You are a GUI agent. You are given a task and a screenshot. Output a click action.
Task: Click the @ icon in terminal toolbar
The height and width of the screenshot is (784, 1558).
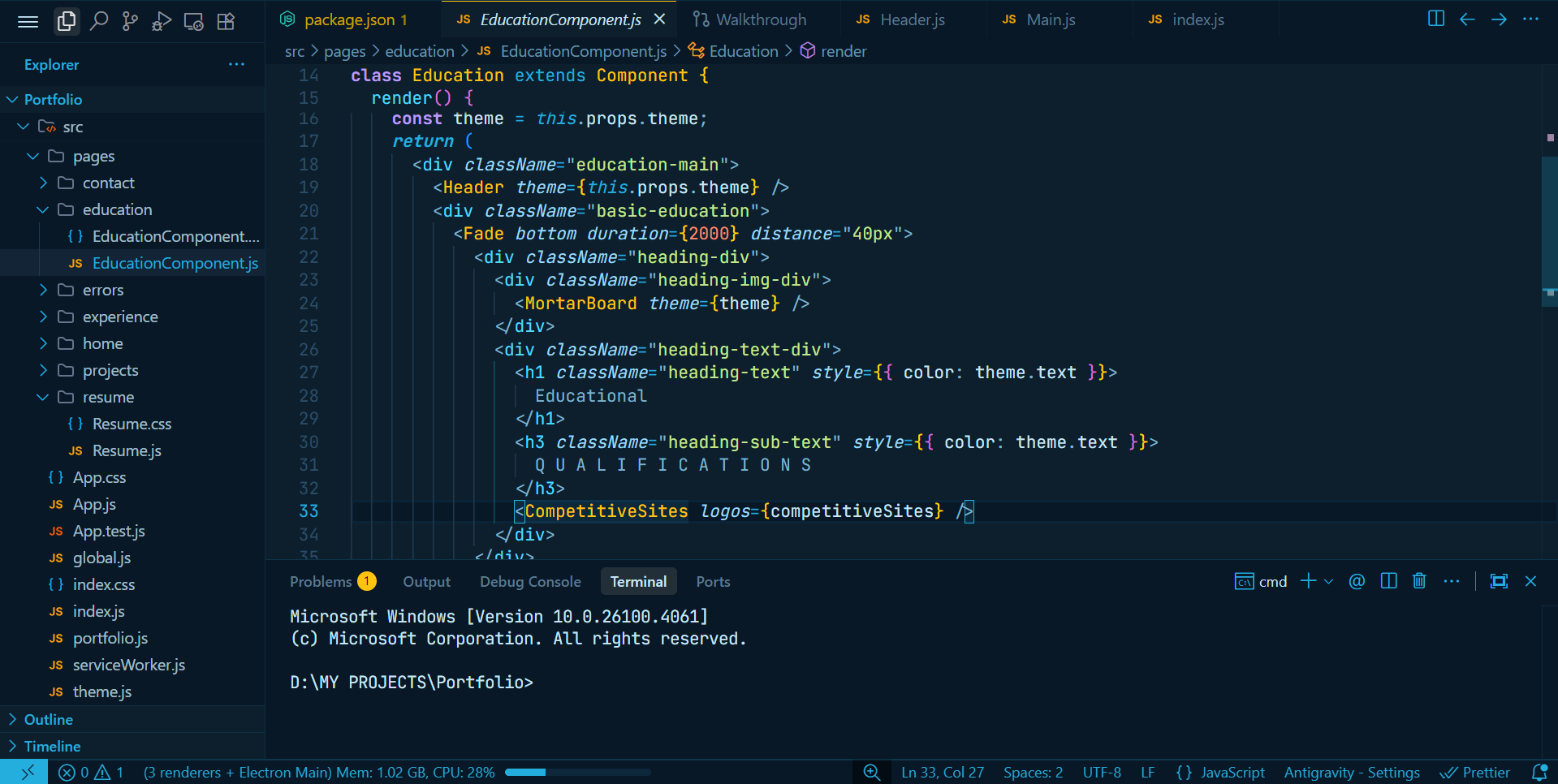click(x=1357, y=581)
